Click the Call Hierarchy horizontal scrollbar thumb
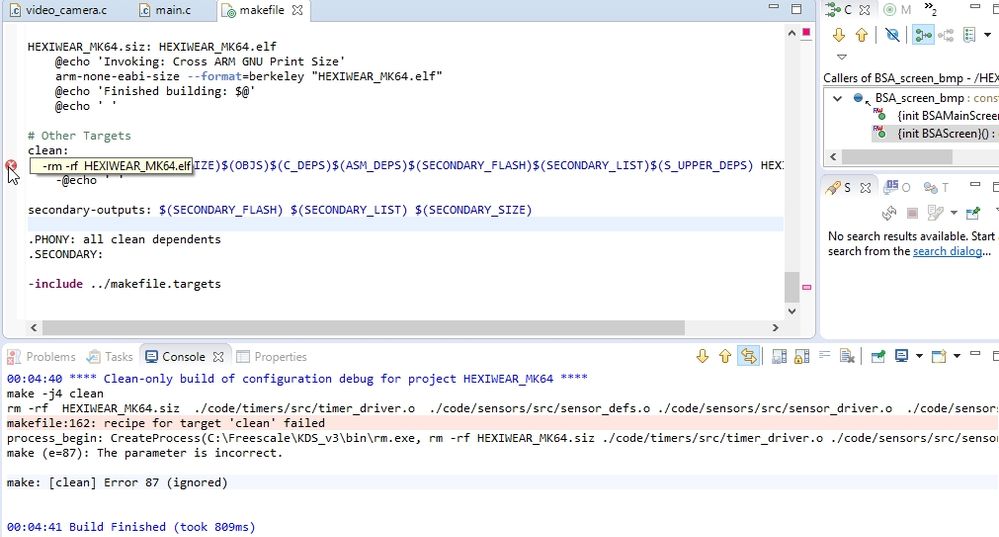The height and width of the screenshot is (537, 999). click(897, 156)
